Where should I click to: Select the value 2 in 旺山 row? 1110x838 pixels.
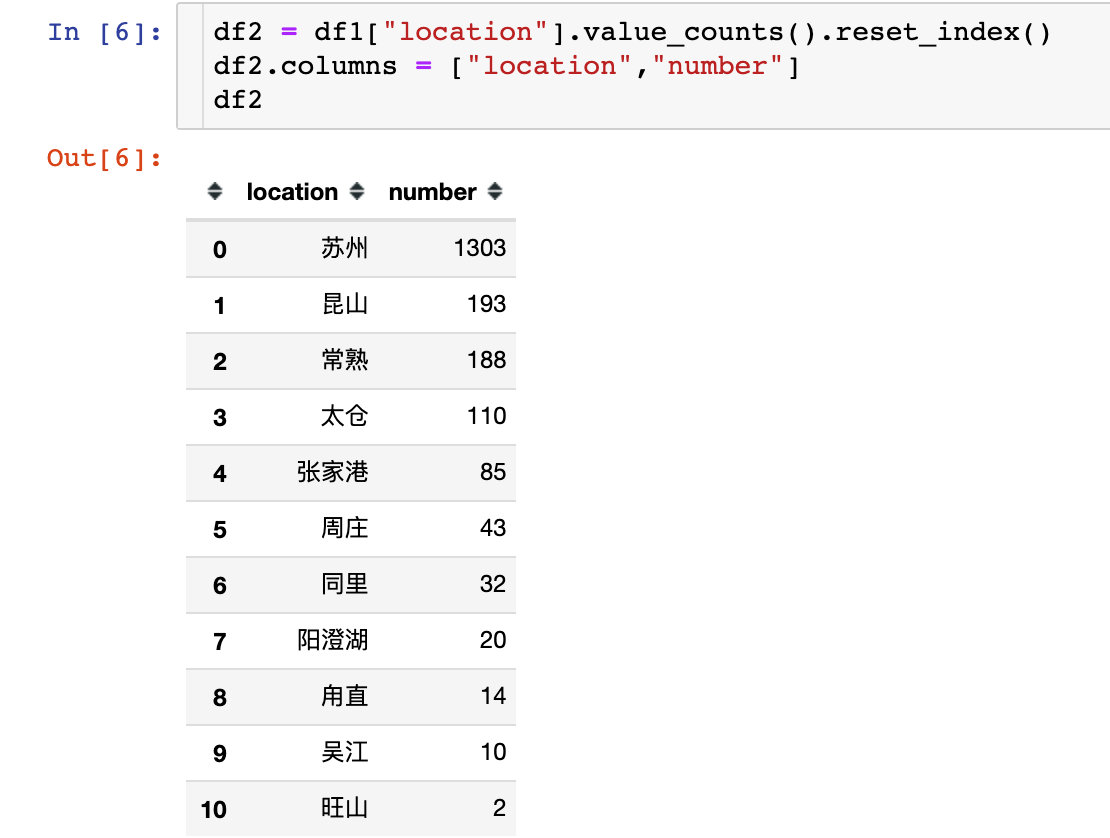499,808
